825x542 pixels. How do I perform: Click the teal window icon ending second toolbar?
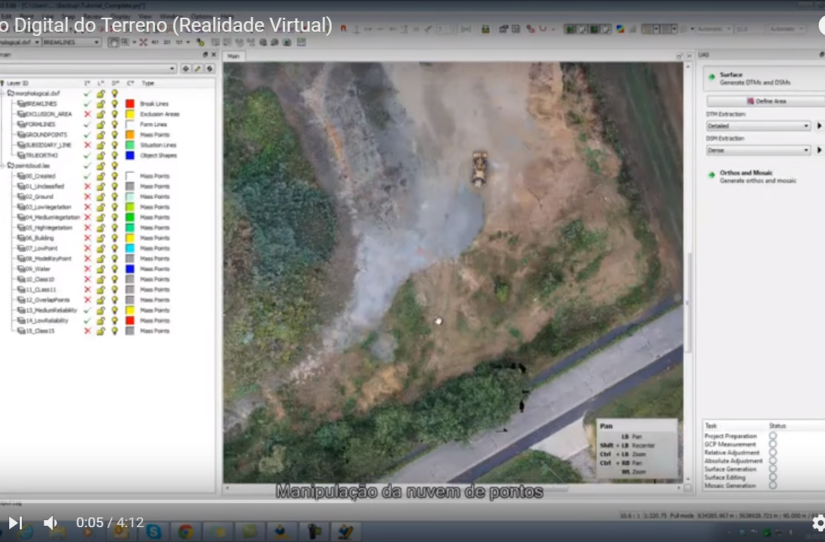point(301,42)
